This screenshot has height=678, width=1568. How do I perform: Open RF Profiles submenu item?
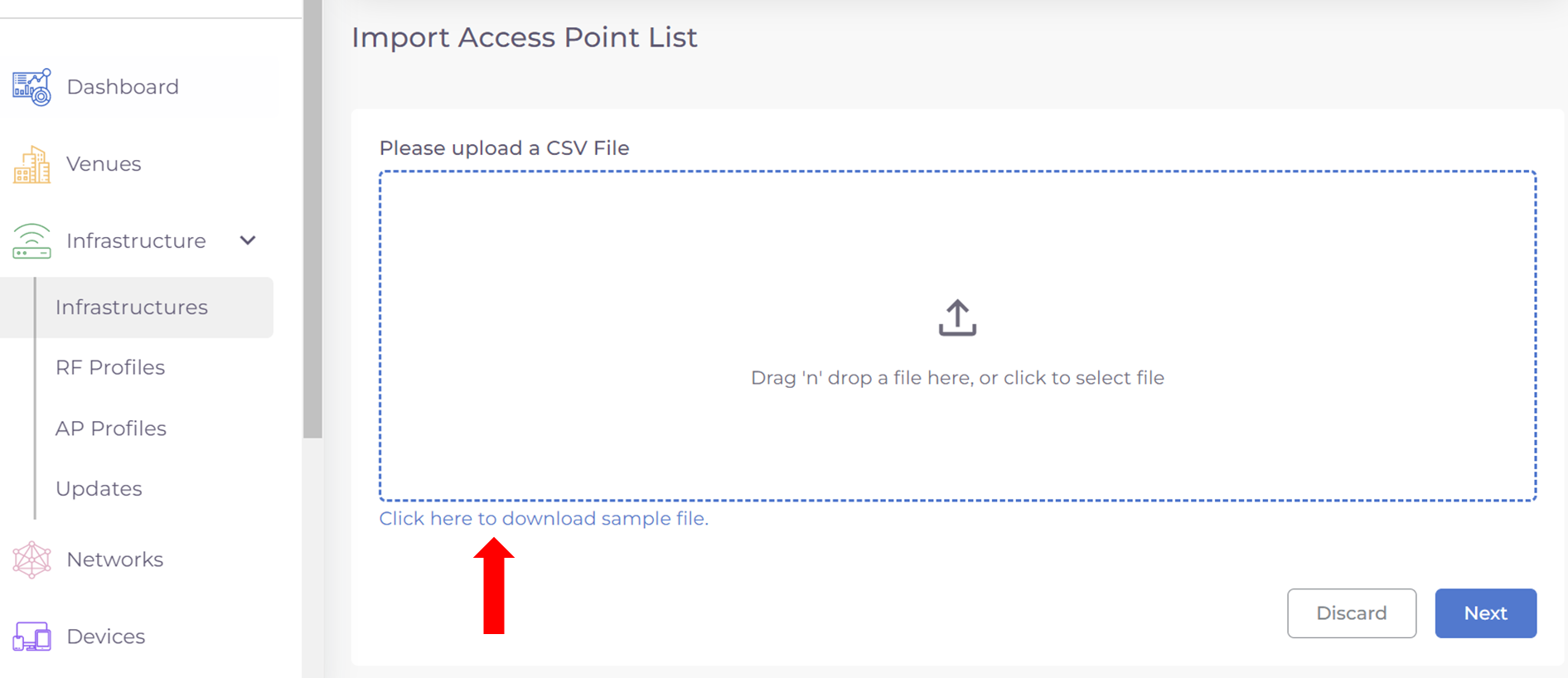click(x=110, y=367)
